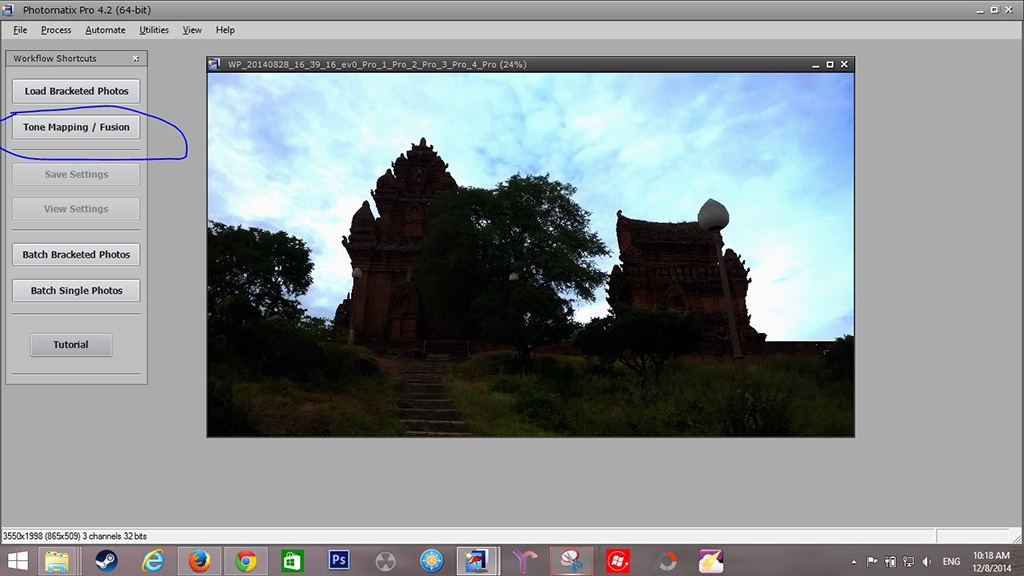Image resolution: width=1024 pixels, height=576 pixels.
Task: Open File Explorer from the taskbar
Action: pos(59,560)
